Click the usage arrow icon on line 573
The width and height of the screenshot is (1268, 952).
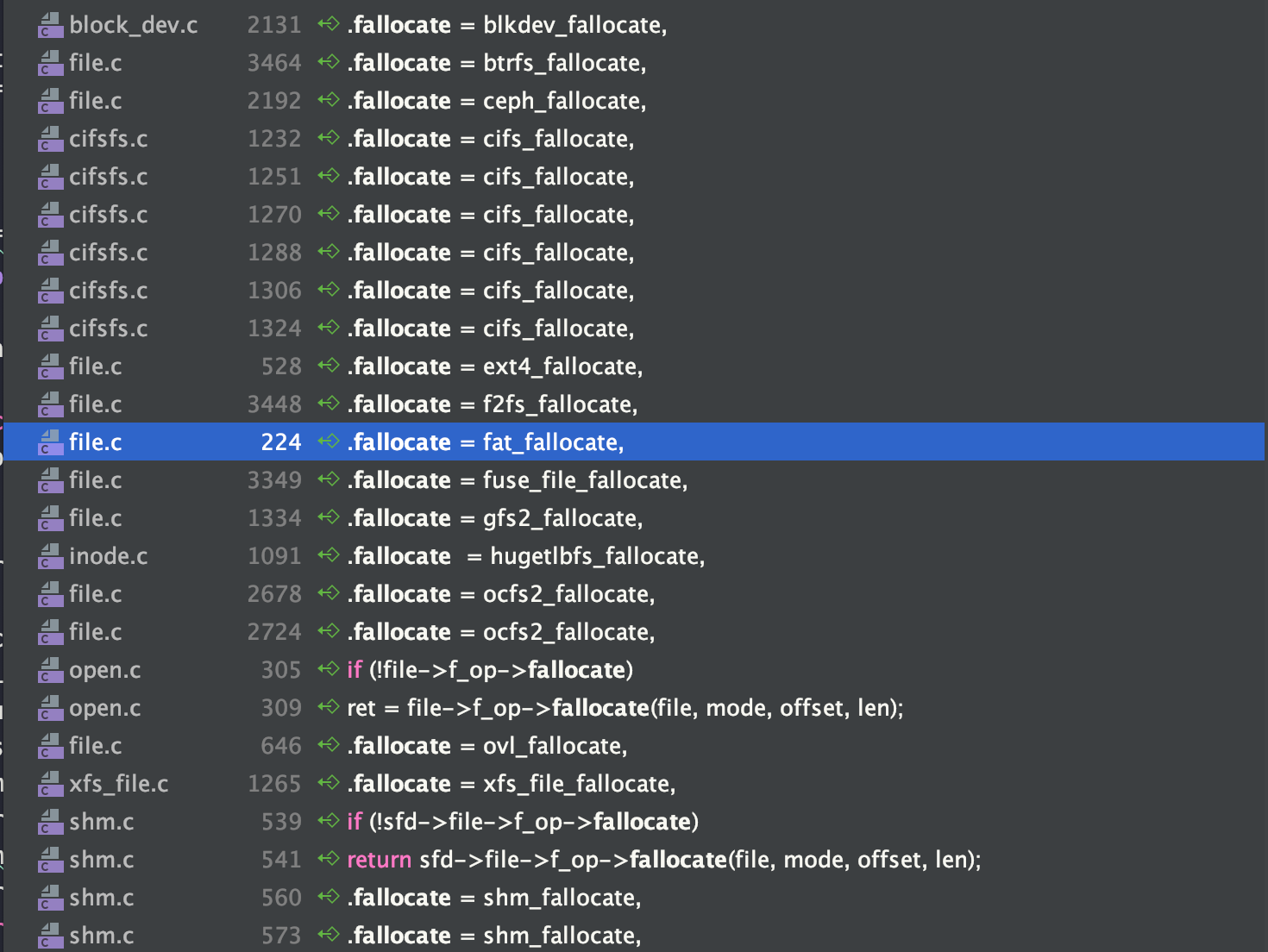(x=329, y=935)
